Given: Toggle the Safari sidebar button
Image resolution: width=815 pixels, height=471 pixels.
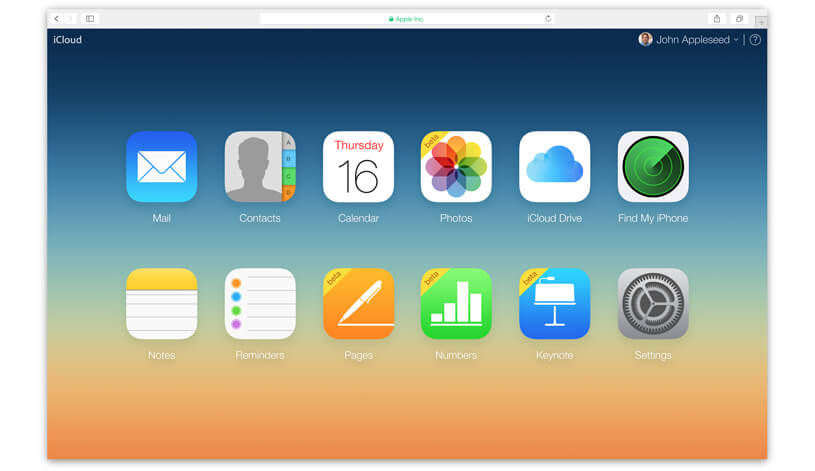Looking at the screenshot, I should (x=90, y=19).
